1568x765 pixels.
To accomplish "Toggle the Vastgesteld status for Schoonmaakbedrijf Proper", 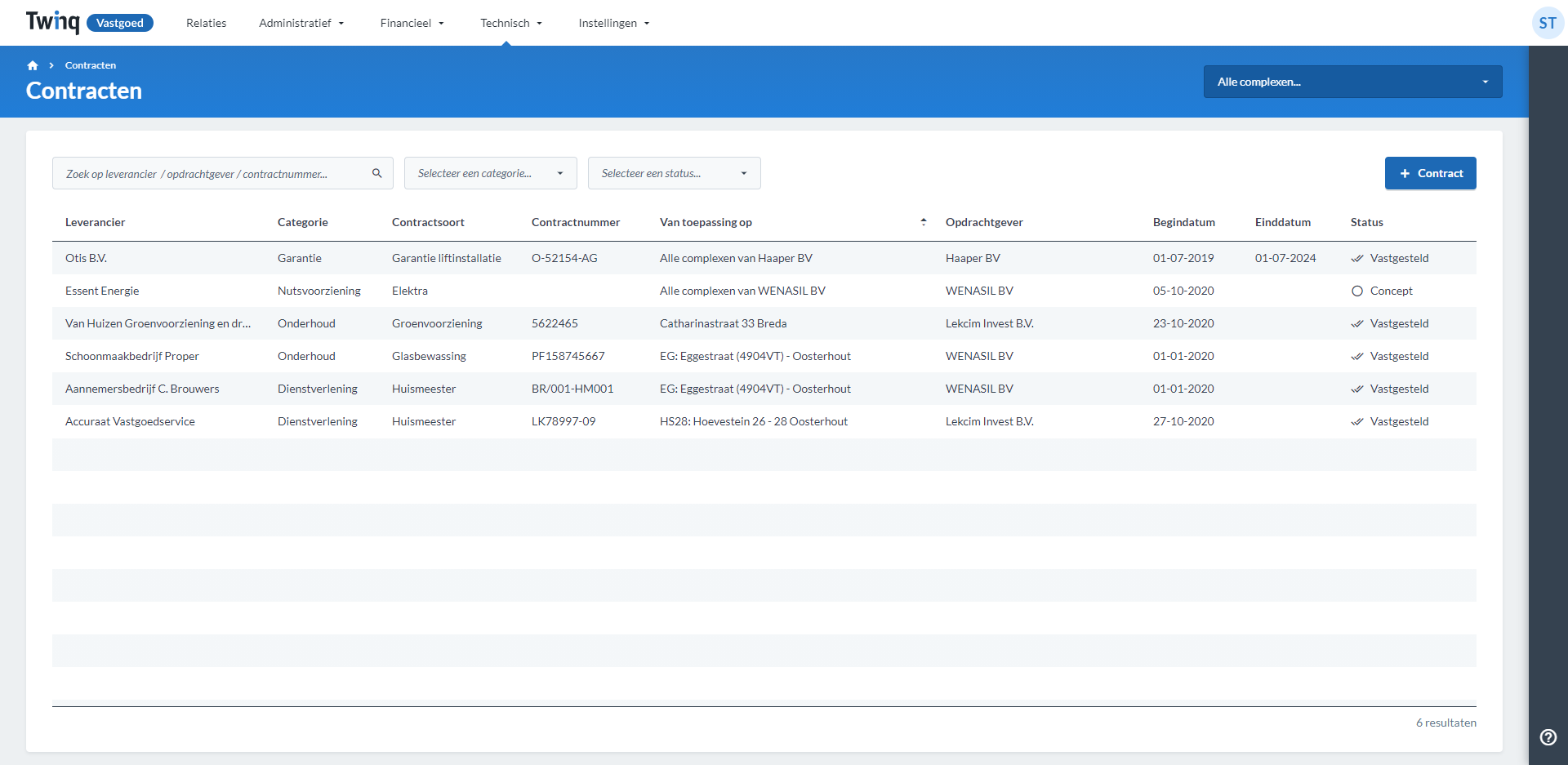I will [1356, 356].
